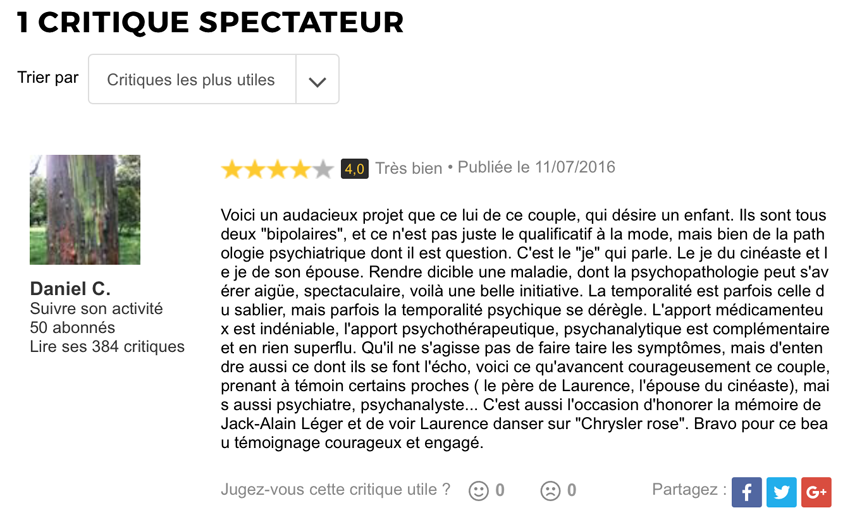Click the first yellow rating star
Image resolution: width=850 pixels, height=527 pixels.
coord(232,169)
